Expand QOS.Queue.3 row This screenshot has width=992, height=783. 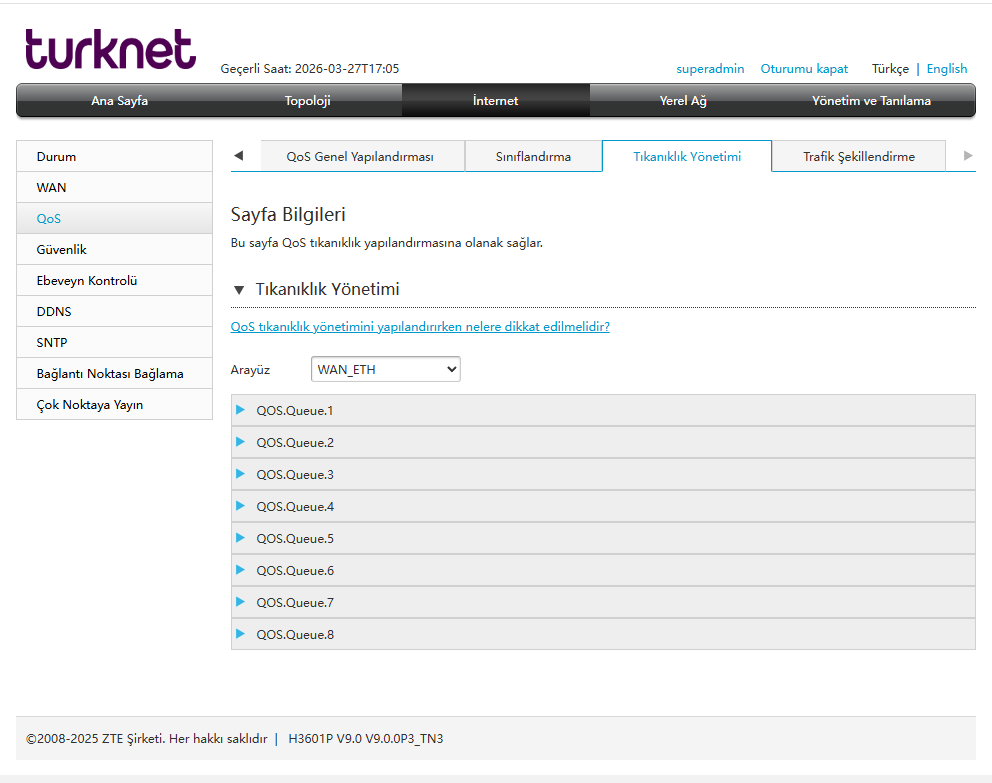click(x=603, y=474)
